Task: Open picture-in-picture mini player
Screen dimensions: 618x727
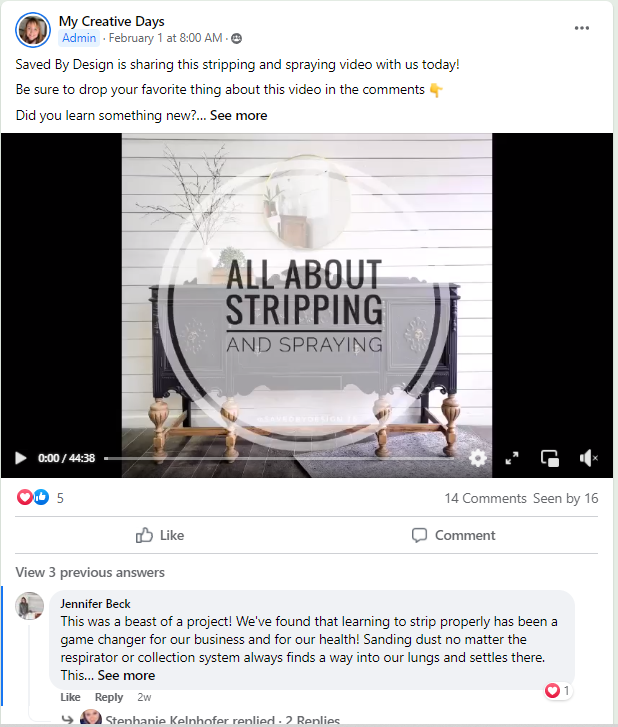Action: click(550, 458)
